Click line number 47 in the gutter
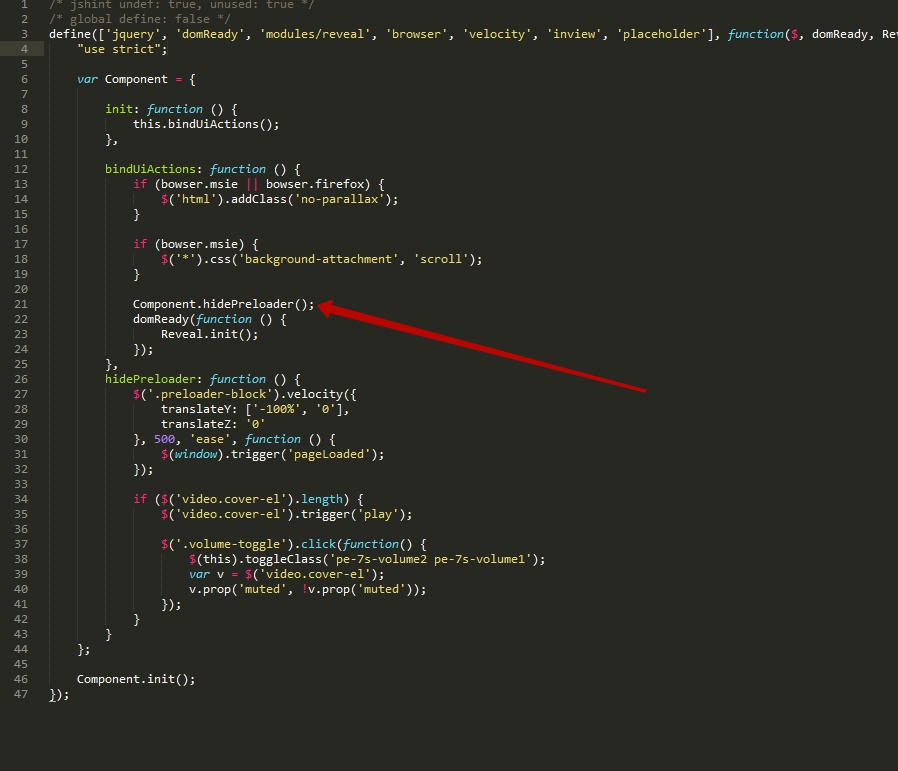The image size is (898, 771). pyautogui.click(x=21, y=694)
